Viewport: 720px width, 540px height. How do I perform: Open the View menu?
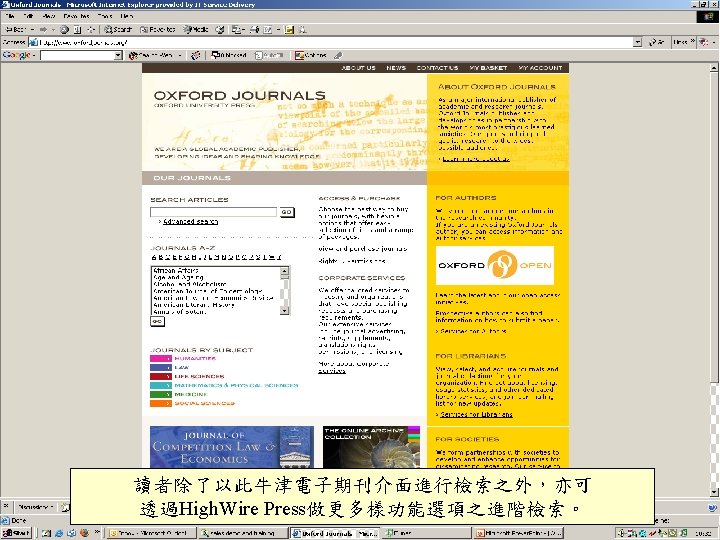click(x=49, y=16)
